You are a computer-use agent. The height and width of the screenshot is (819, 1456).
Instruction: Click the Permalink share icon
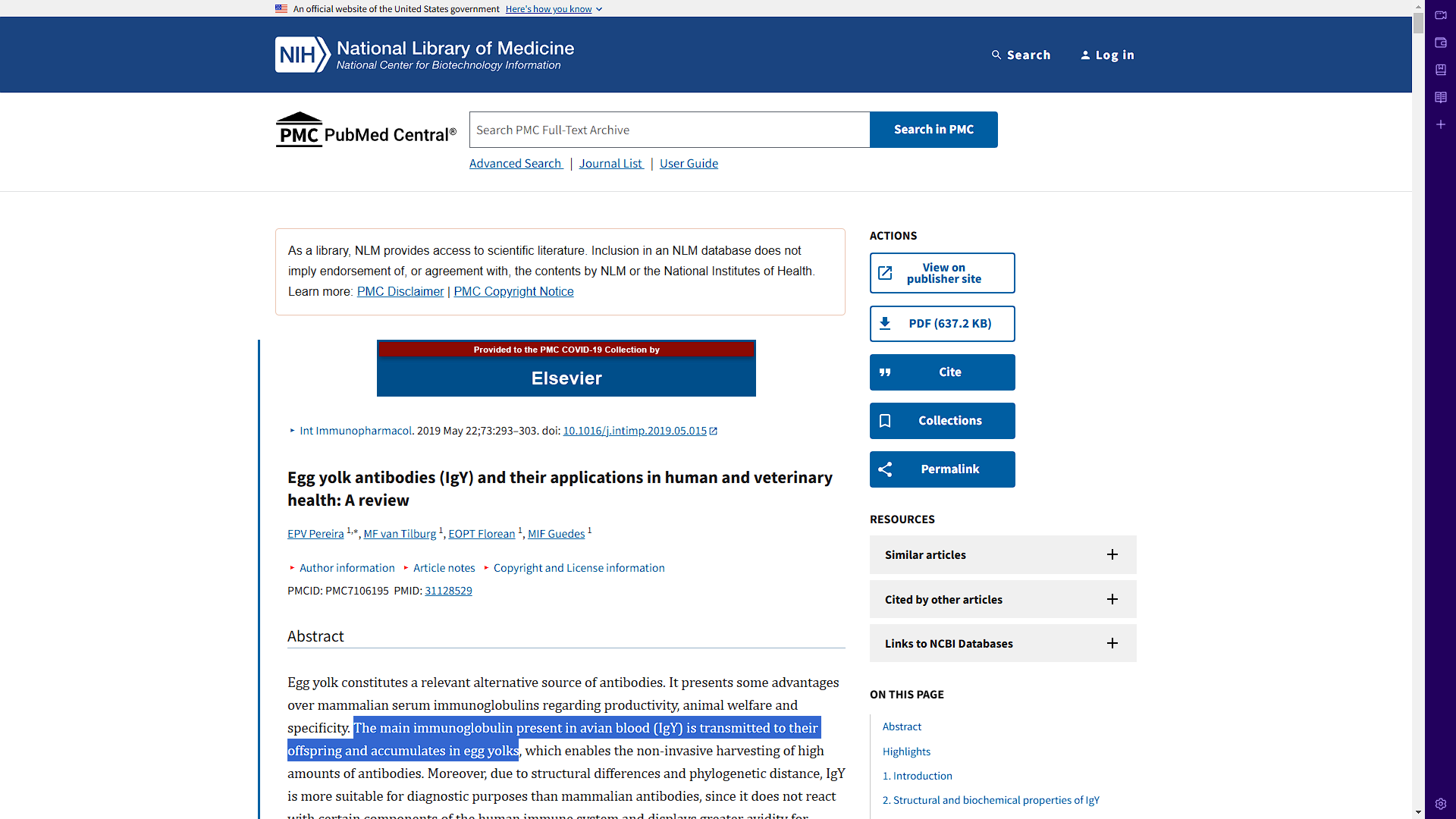coord(885,469)
